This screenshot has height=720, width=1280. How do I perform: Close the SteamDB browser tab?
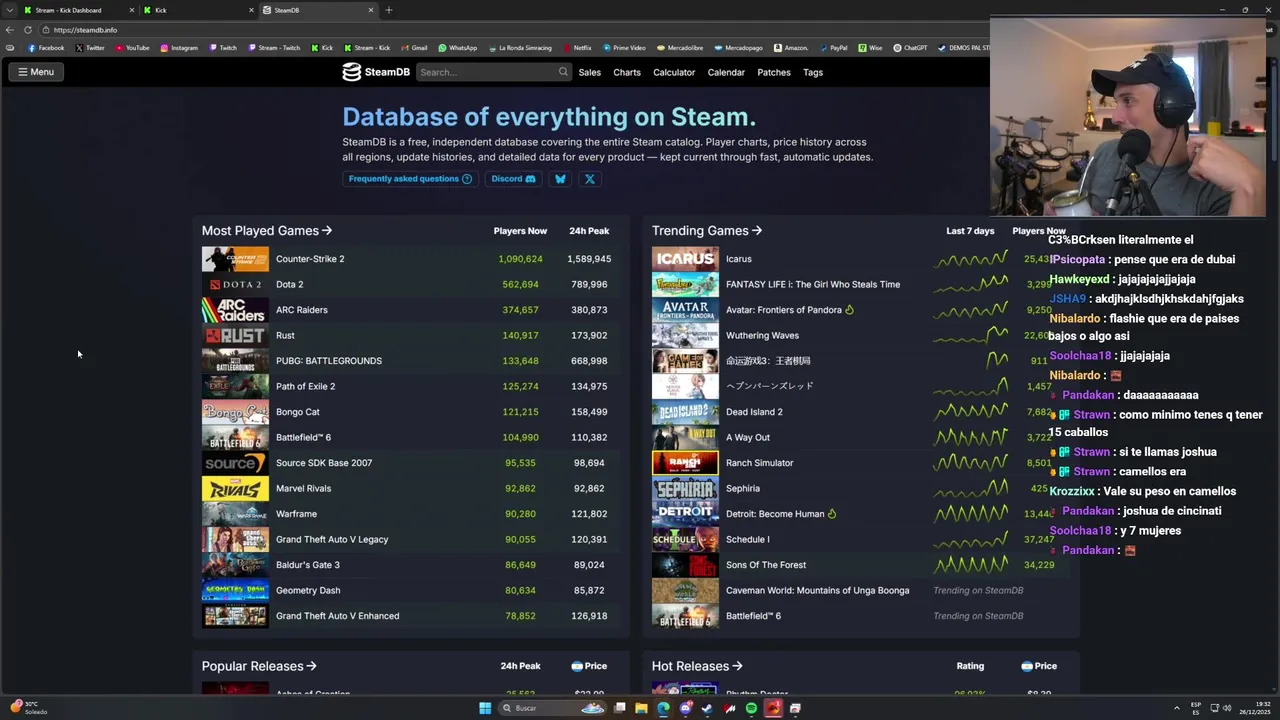(x=371, y=10)
